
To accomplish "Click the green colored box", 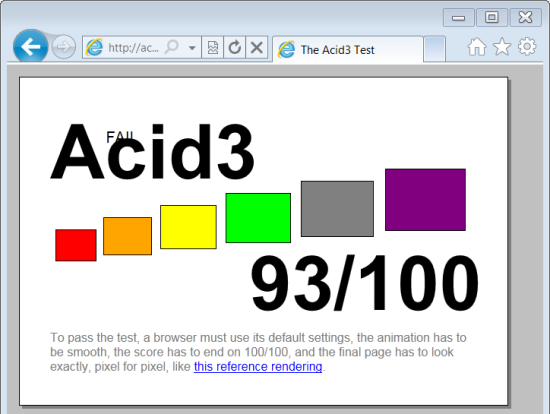I will (258, 218).
